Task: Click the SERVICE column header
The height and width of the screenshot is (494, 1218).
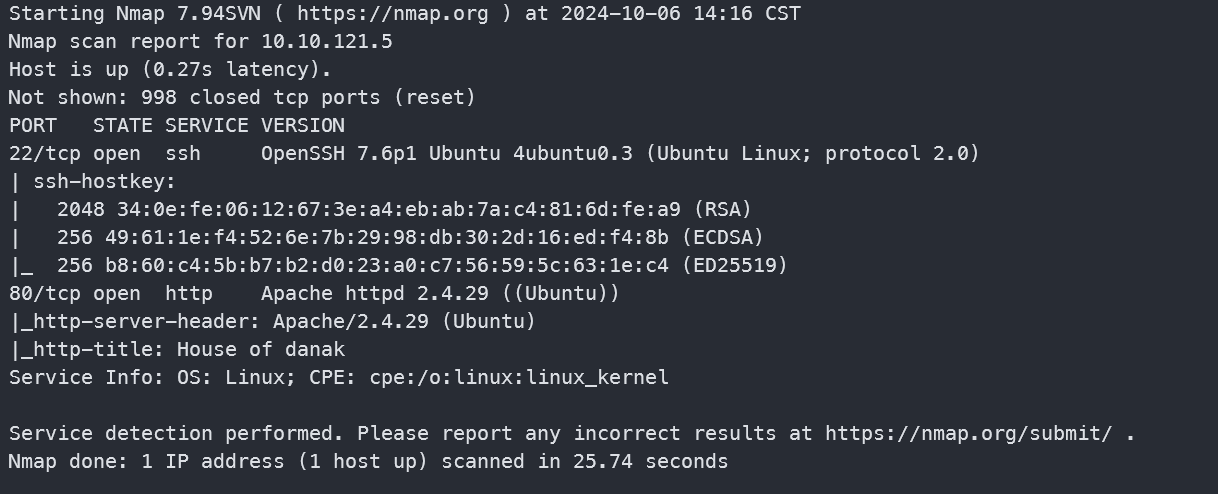Action: [x=206, y=126]
